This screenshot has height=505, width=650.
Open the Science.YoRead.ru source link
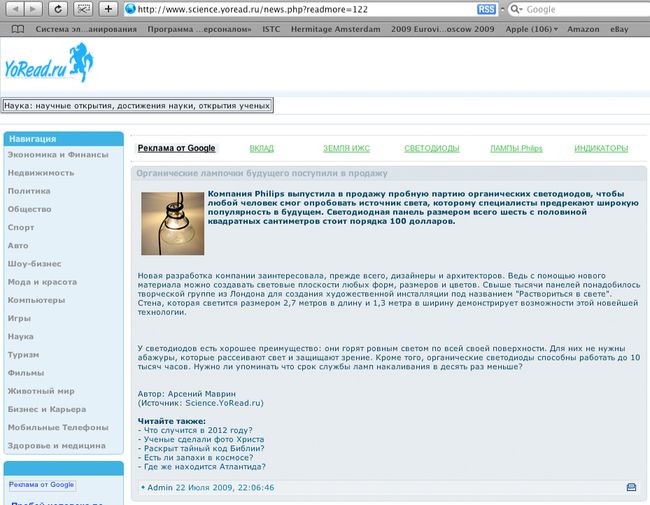(223, 403)
